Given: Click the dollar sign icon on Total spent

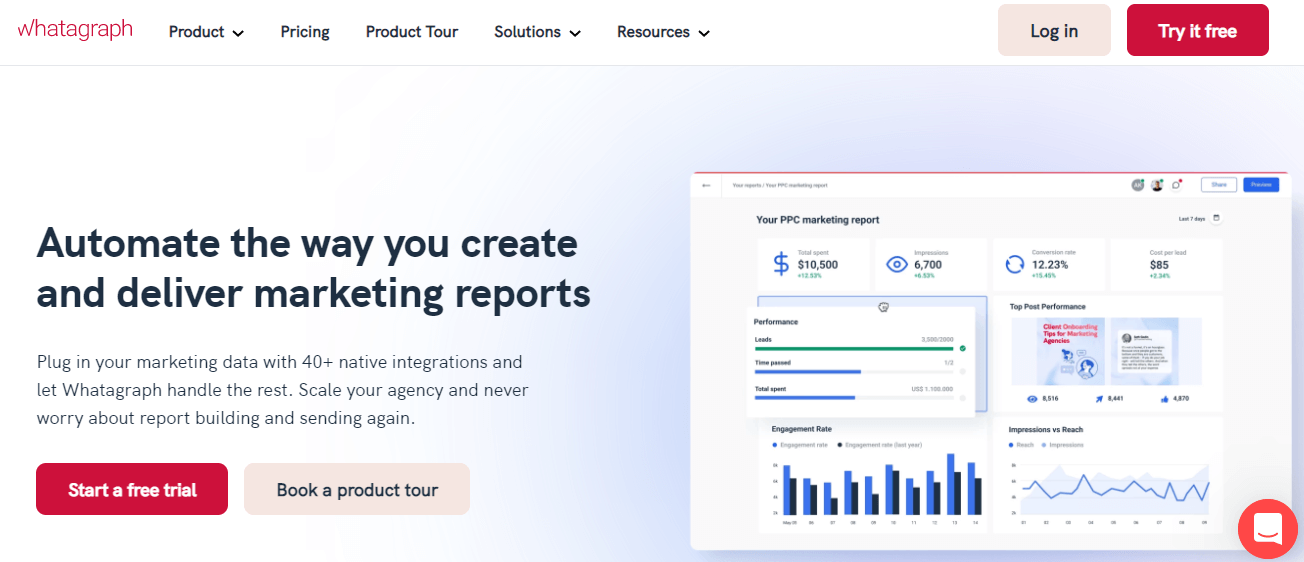Looking at the screenshot, I should tap(781, 264).
